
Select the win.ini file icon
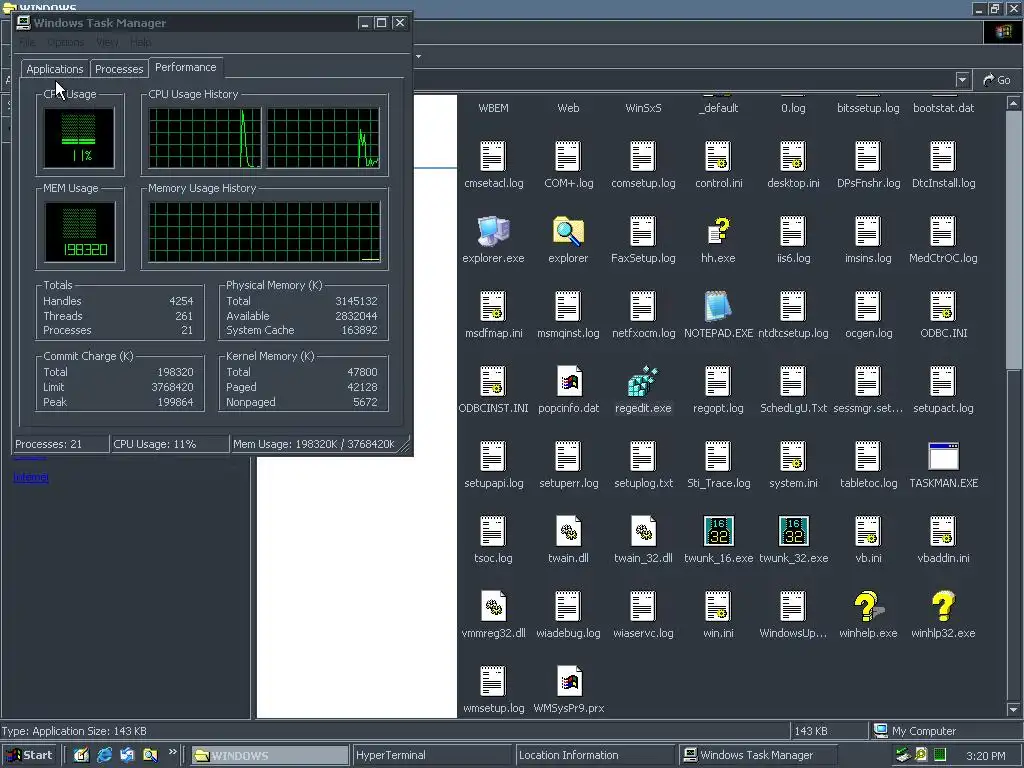point(718,606)
